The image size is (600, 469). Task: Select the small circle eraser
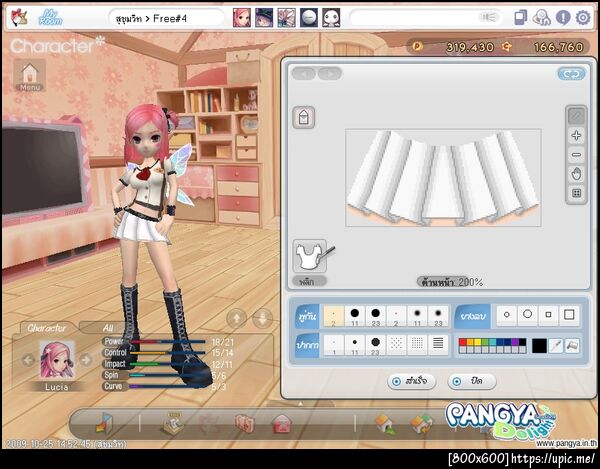coord(507,315)
